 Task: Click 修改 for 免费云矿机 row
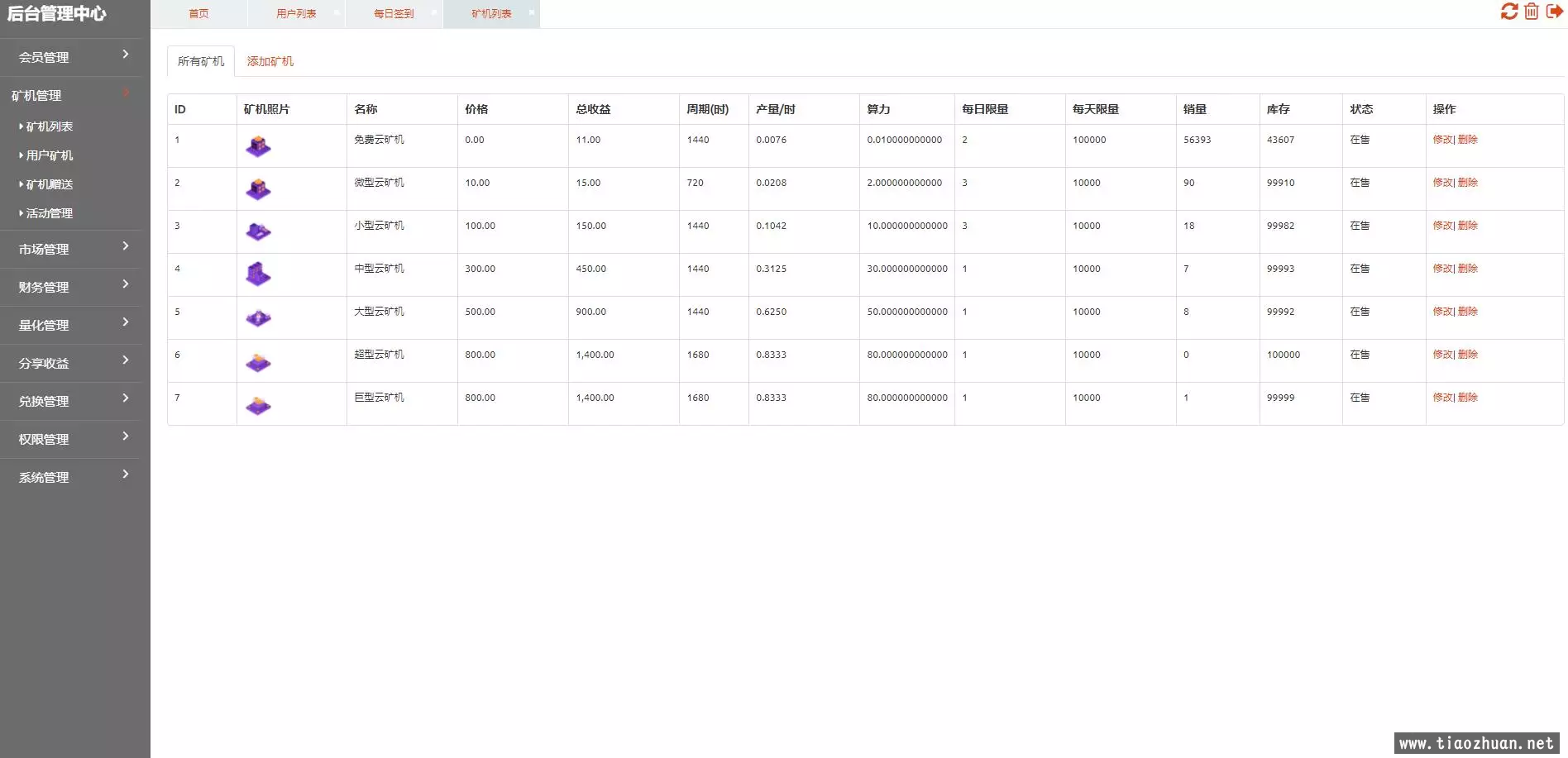(x=1442, y=140)
